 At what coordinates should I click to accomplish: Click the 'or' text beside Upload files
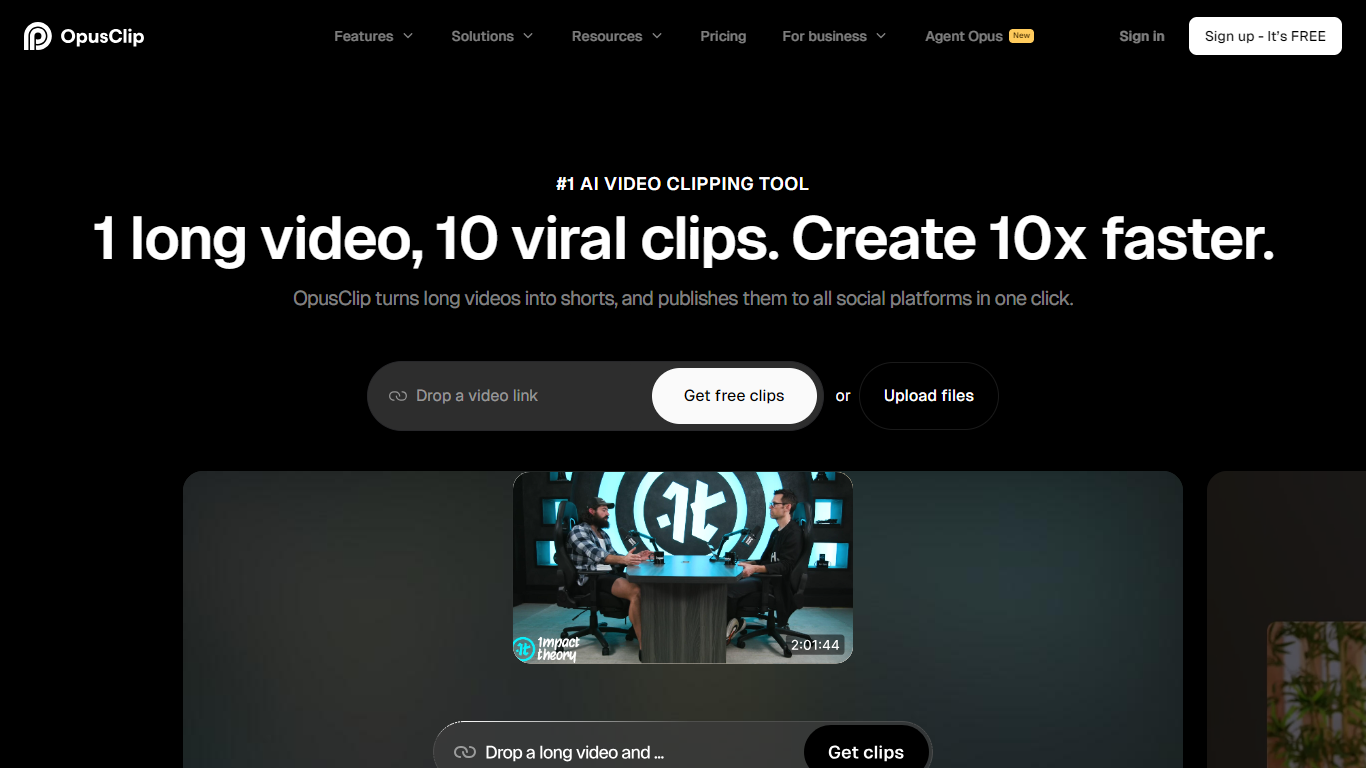tap(843, 396)
